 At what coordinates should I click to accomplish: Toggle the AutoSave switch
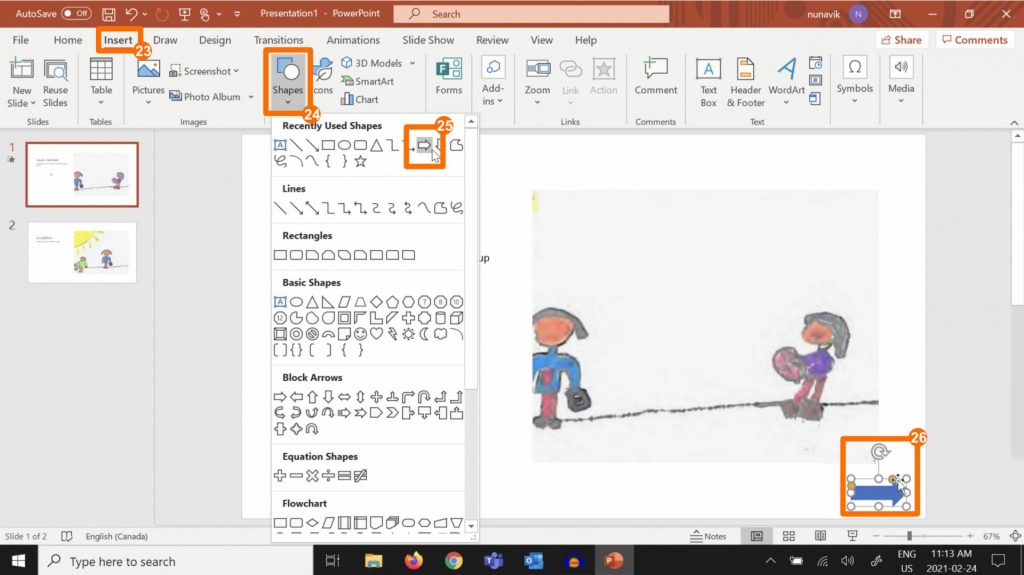(76, 14)
